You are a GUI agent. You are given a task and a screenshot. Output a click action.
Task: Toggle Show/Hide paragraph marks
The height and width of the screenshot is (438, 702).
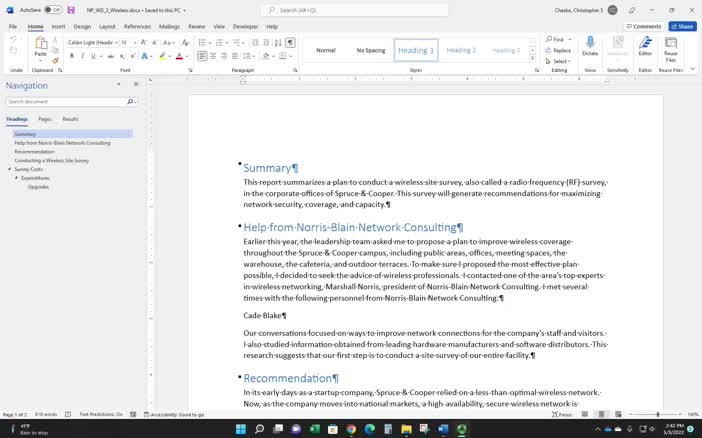point(291,42)
